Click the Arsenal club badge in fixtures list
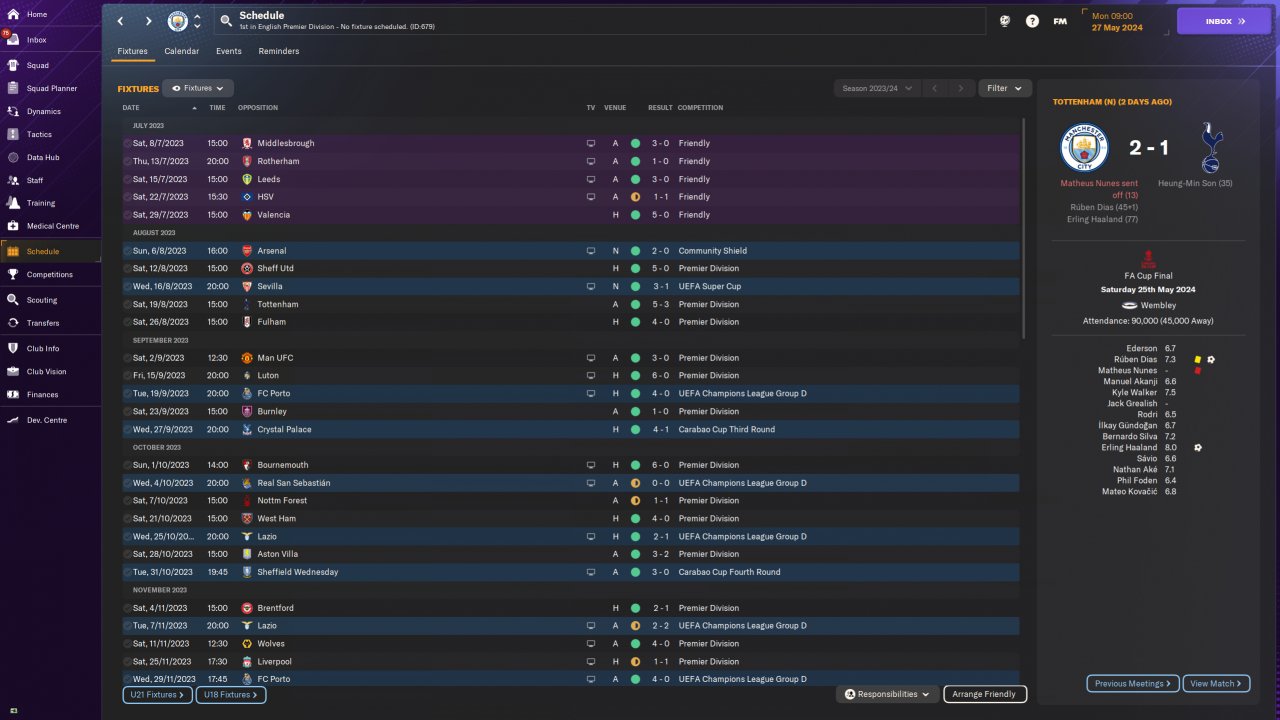This screenshot has height=720, width=1280. click(x=247, y=251)
